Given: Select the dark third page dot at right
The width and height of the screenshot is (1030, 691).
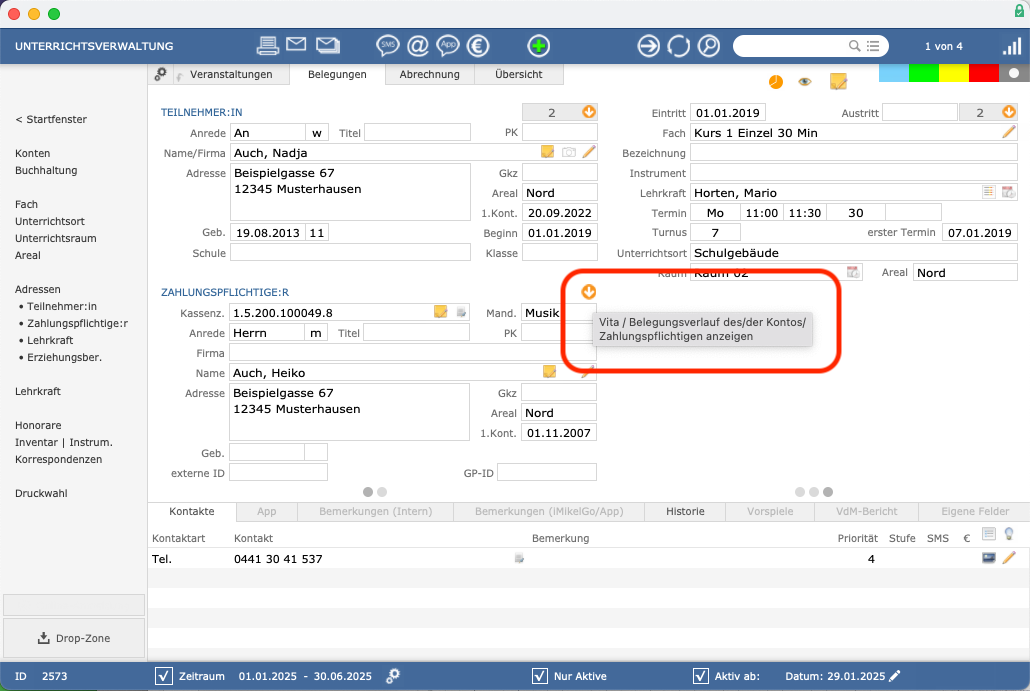Looking at the screenshot, I should click(828, 492).
